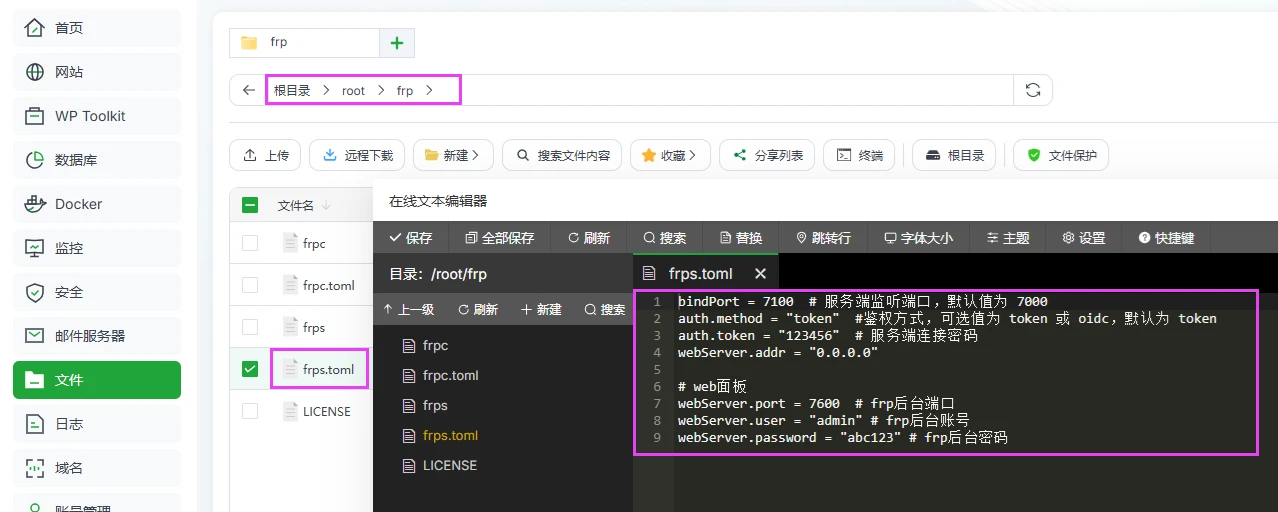Click frpc.toml in the file list
1278x512 pixels.
[x=328, y=285]
